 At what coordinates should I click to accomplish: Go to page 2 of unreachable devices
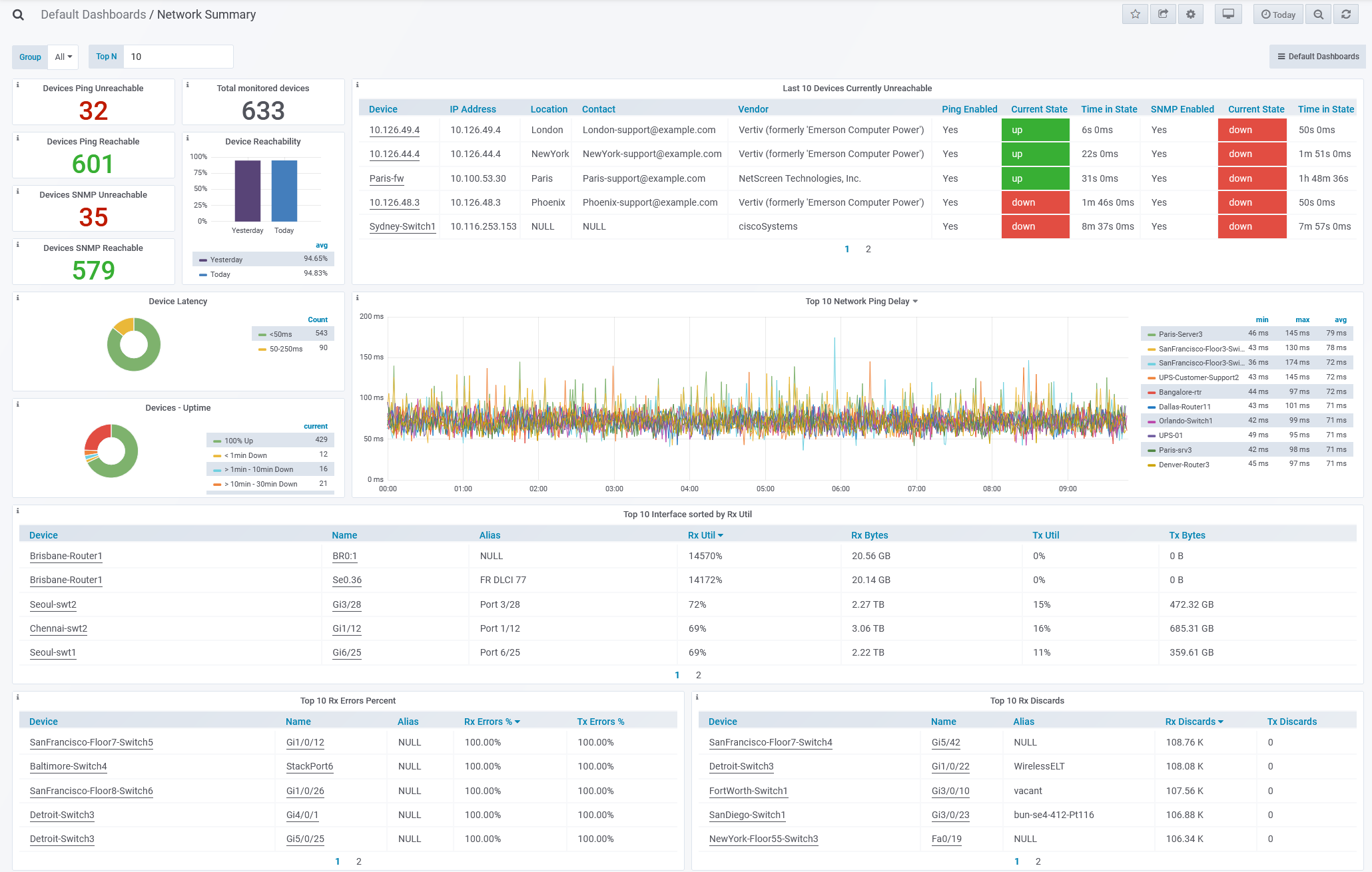pos(868,249)
